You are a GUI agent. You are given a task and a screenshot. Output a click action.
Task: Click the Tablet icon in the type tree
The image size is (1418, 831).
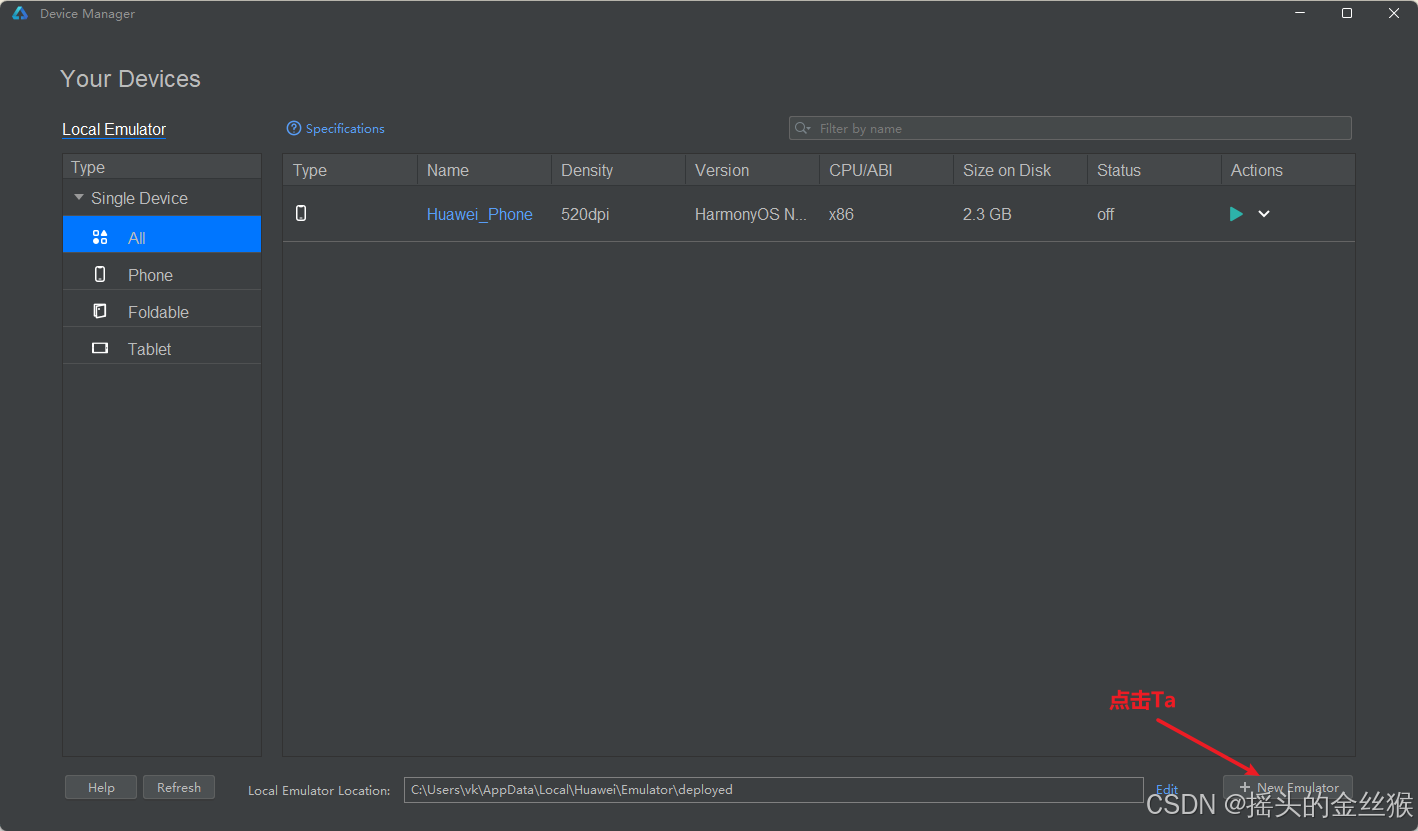(x=100, y=348)
